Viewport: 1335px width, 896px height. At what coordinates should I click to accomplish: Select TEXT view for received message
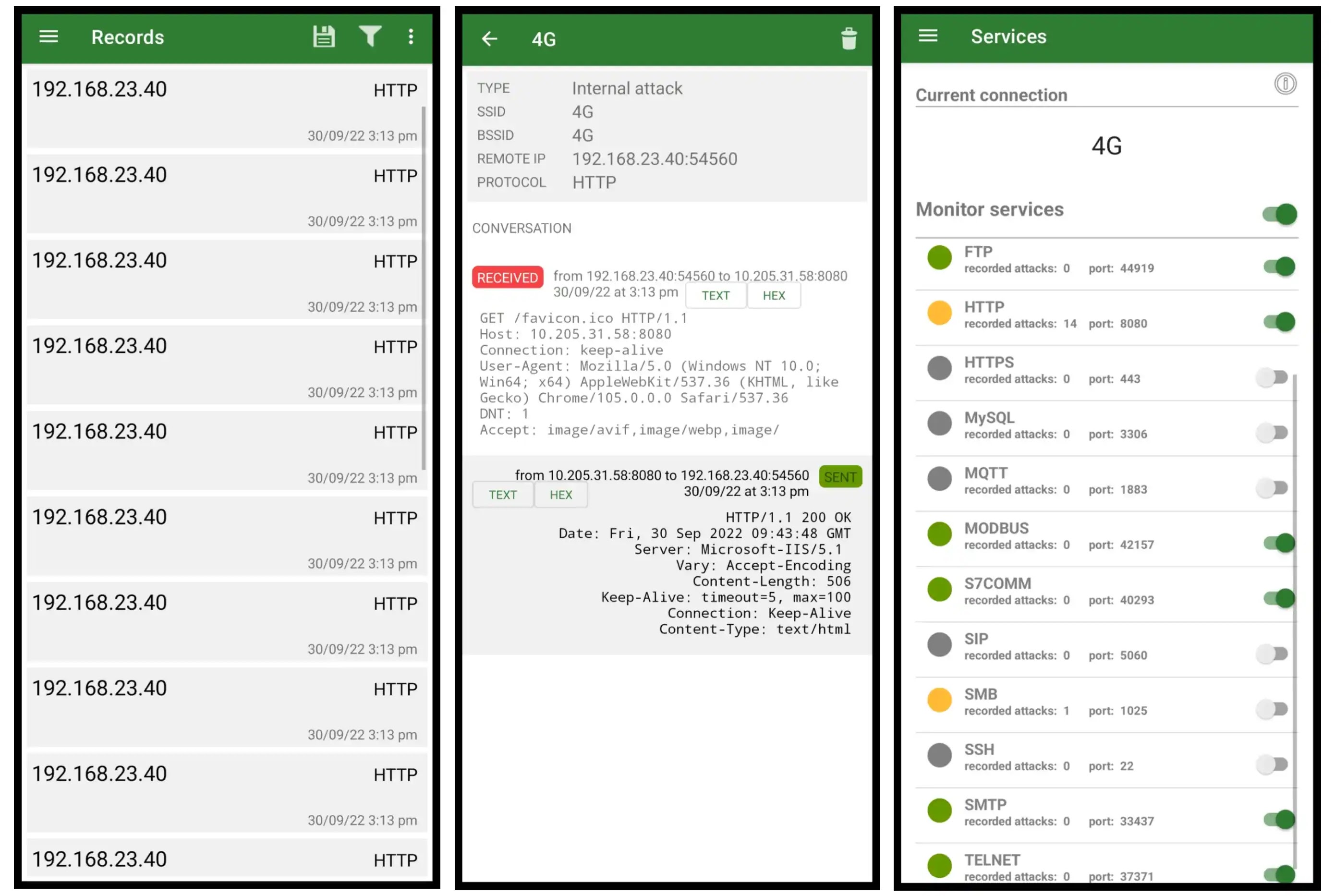click(716, 295)
